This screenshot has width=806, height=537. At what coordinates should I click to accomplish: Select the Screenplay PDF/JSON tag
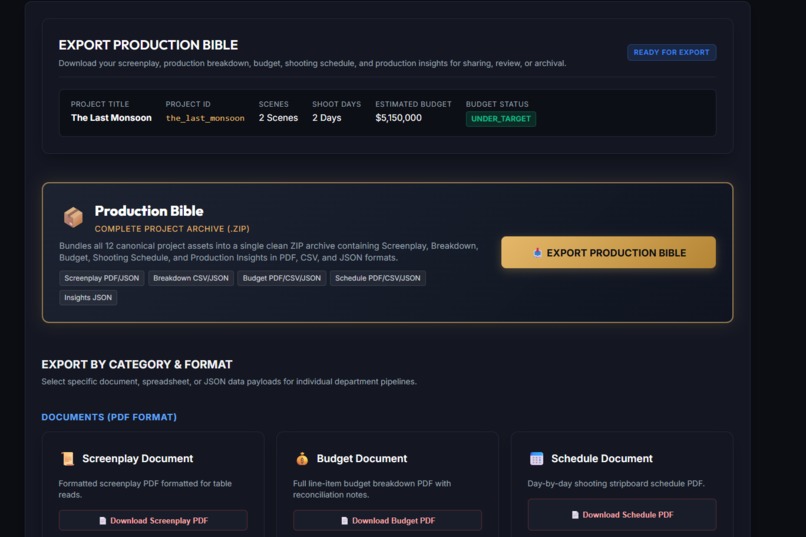click(x=102, y=278)
